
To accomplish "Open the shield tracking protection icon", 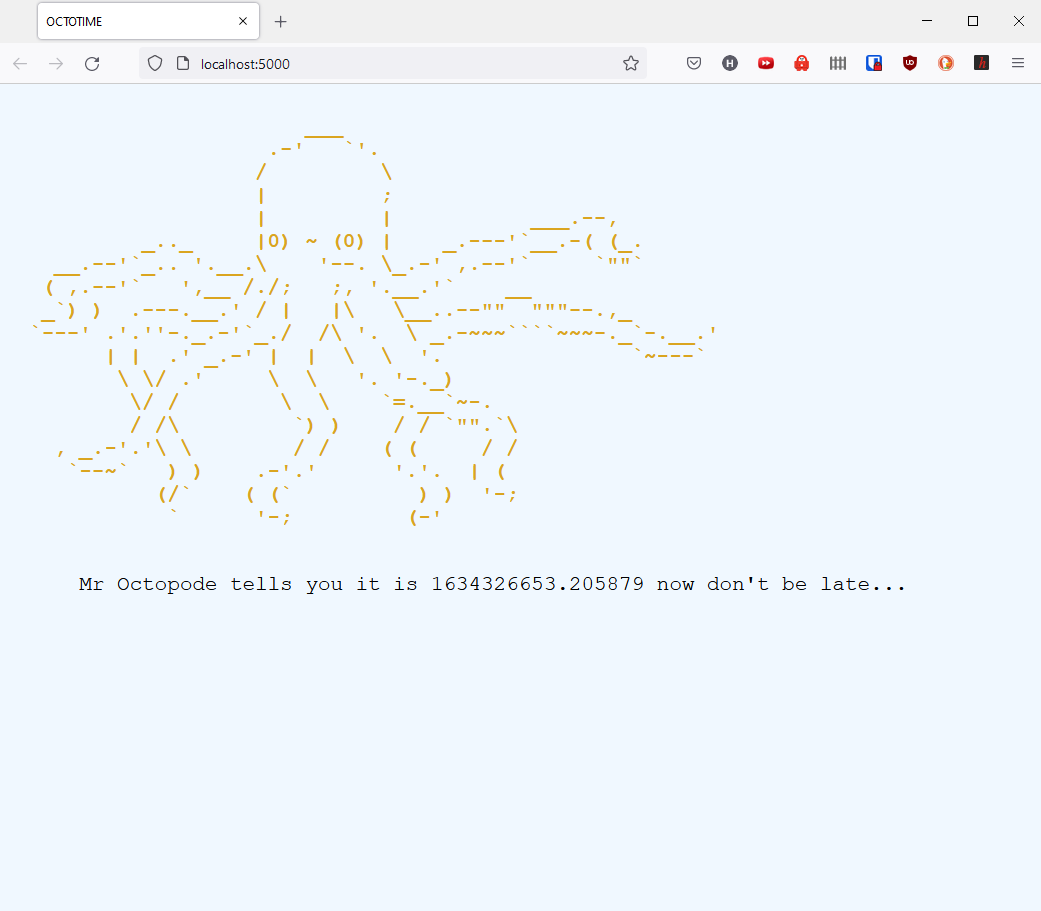I will tap(155, 64).
